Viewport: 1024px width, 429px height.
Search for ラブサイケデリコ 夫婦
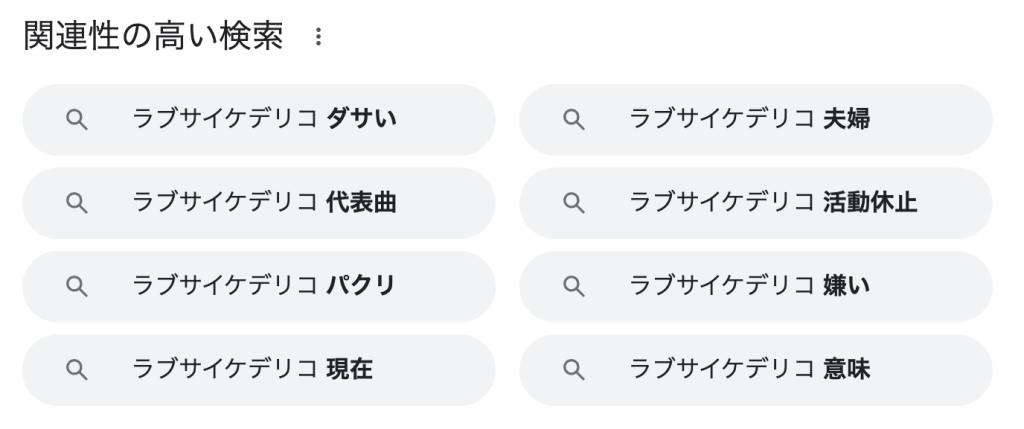[x=750, y=120]
